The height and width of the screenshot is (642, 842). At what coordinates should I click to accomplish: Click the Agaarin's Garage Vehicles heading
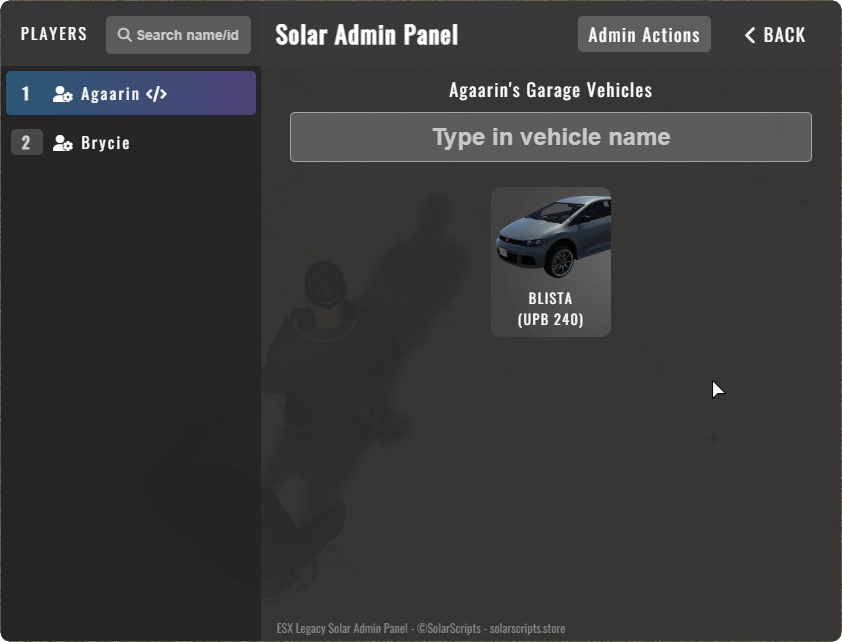click(x=550, y=90)
